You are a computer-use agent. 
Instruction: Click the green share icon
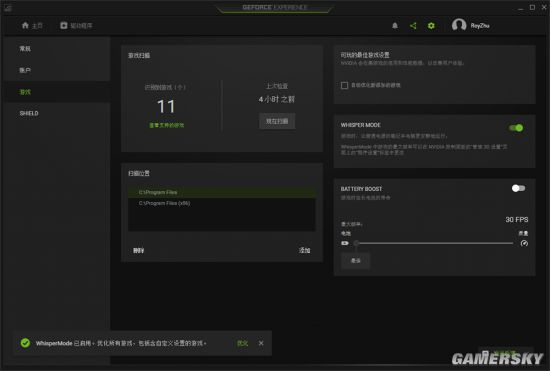pyautogui.click(x=413, y=26)
